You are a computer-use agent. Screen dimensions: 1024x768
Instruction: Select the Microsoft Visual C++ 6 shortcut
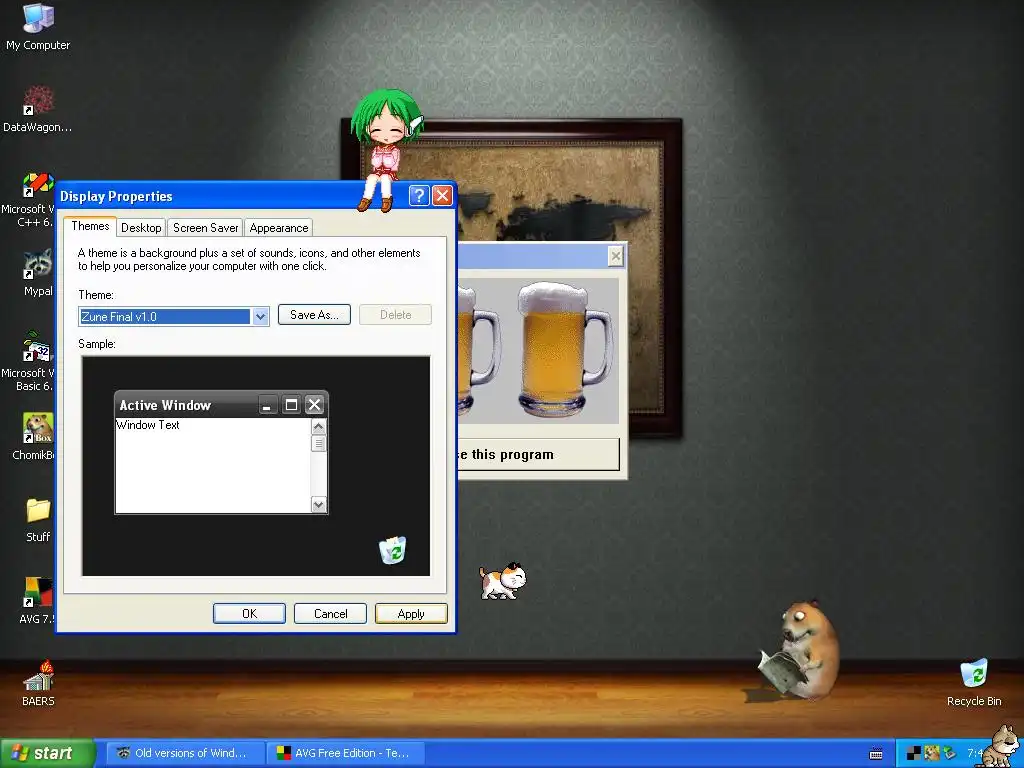[x=29, y=199]
